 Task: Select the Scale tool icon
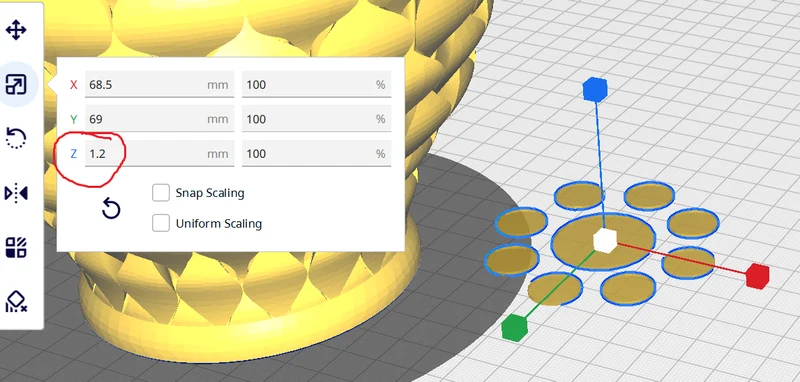[16, 84]
